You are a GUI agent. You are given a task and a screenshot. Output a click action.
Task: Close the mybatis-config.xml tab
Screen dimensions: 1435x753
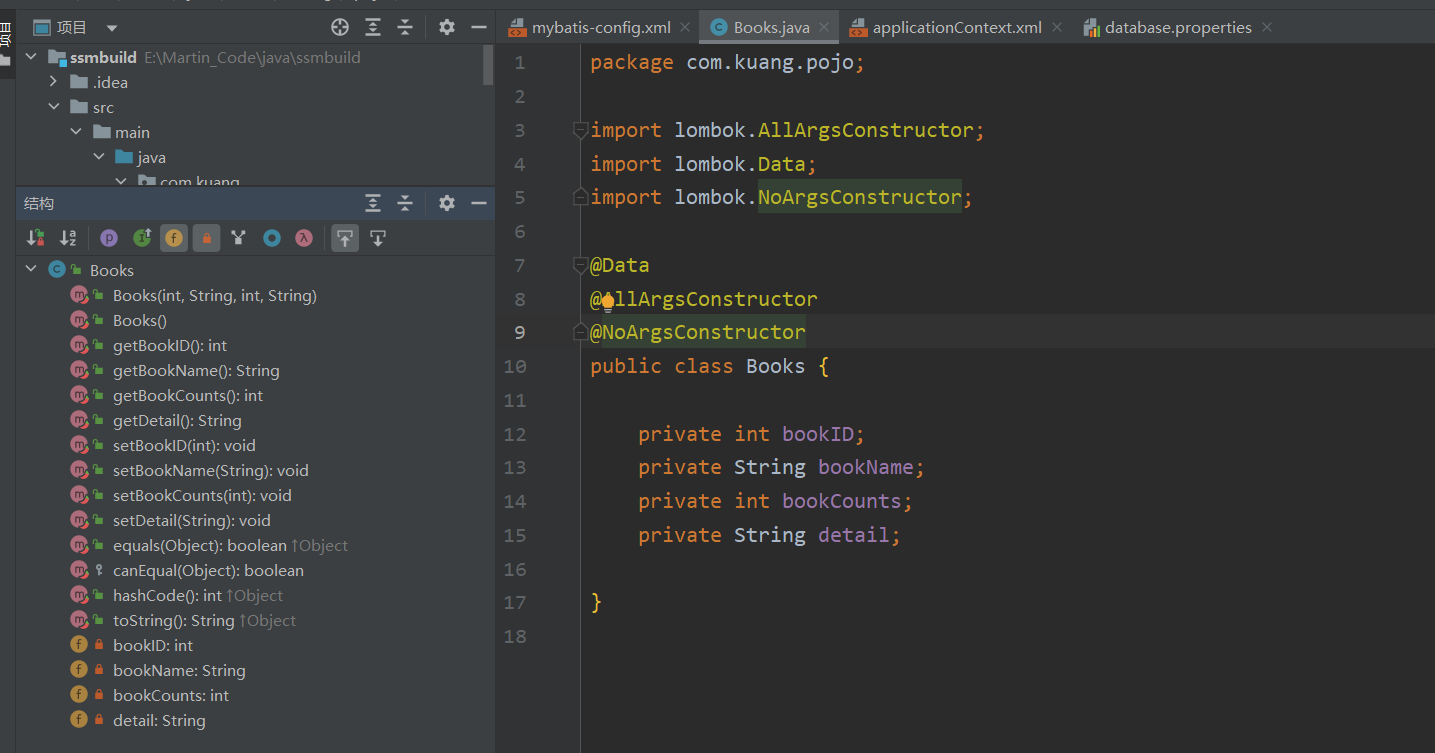point(686,27)
